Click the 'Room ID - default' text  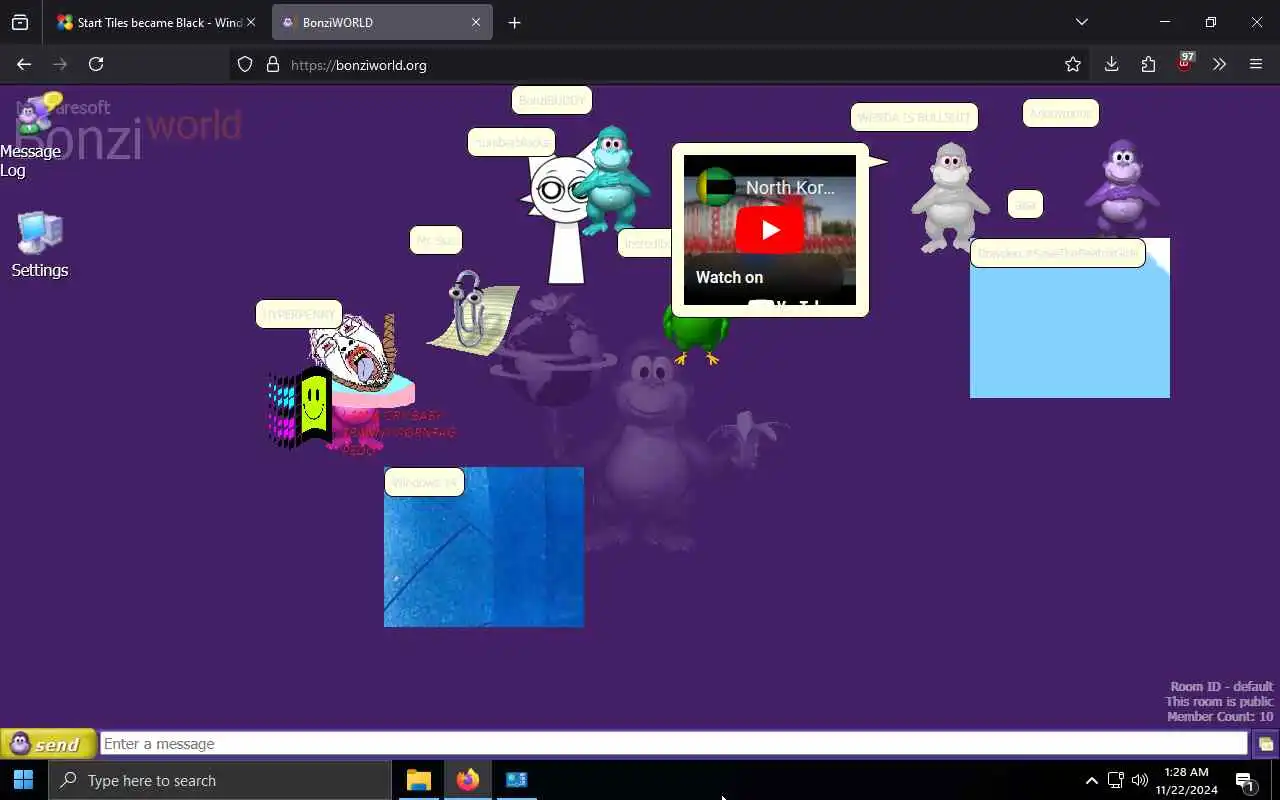coord(1222,686)
